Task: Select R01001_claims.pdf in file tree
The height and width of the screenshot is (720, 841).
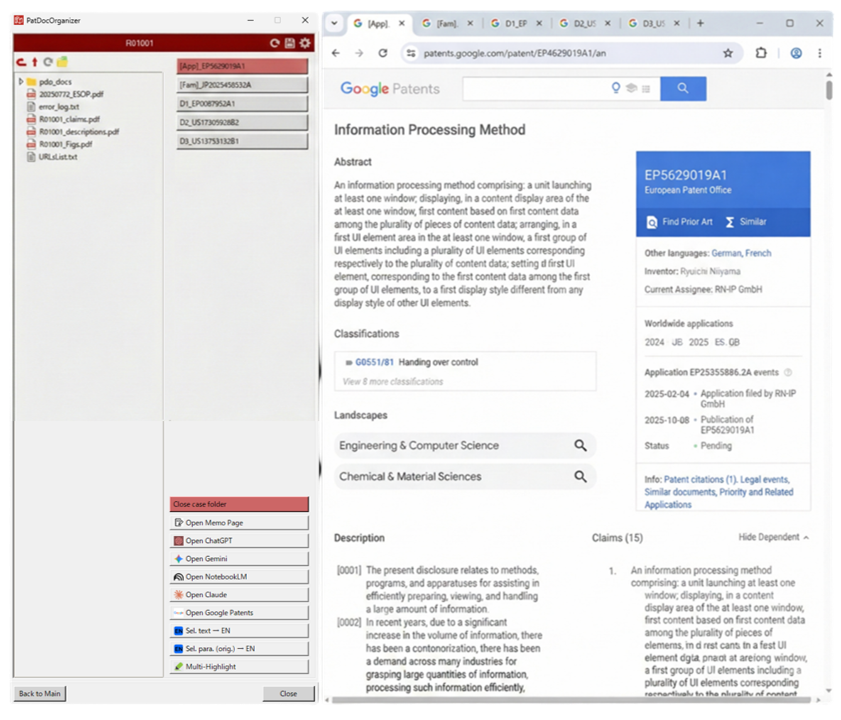Action: [x=63, y=119]
